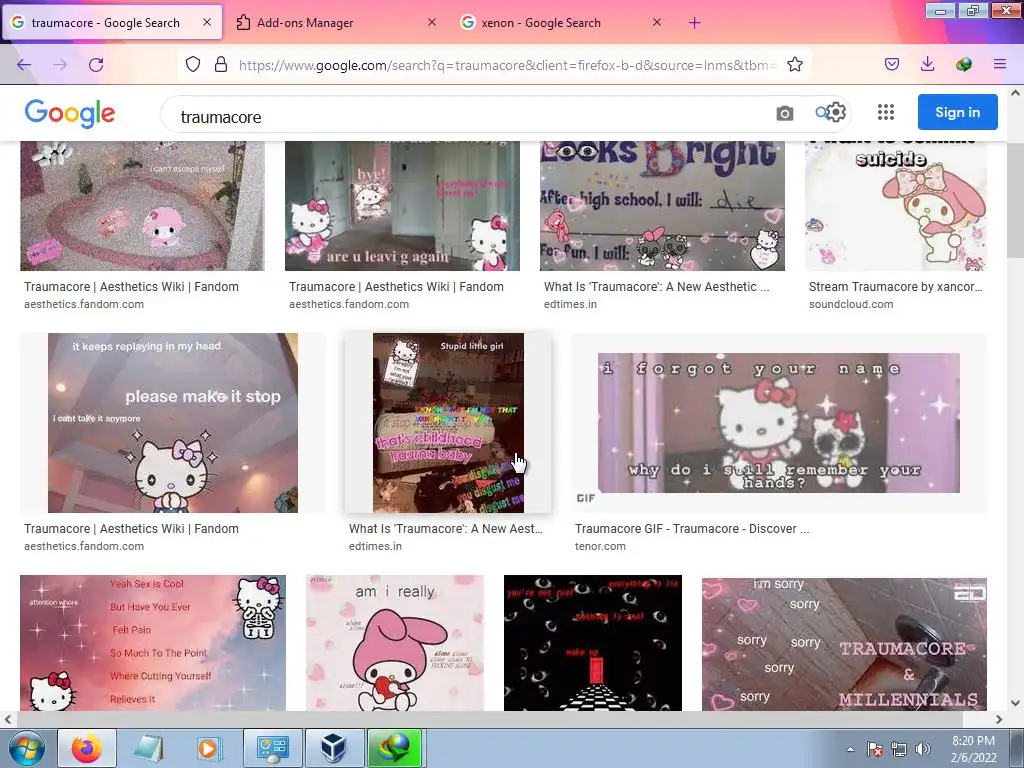Open the volume speaker tray icon

pos(923,749)
